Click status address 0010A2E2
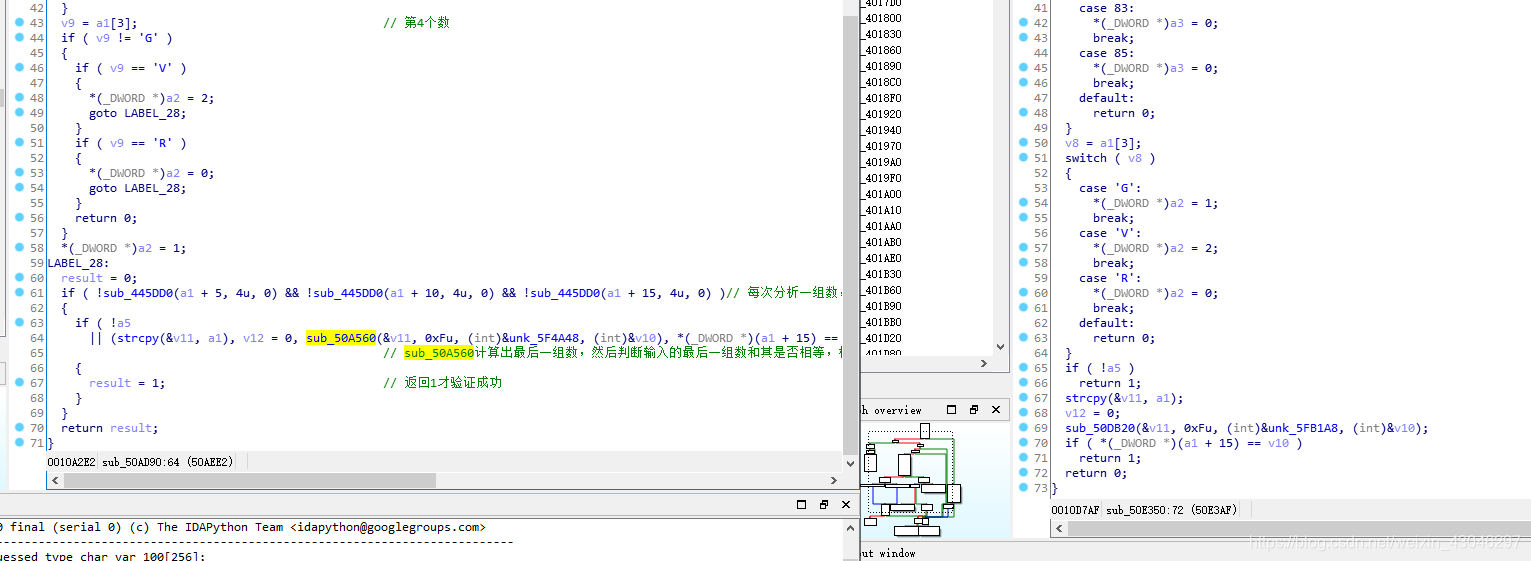The height and width of the screenshot is (561, 1531). pyautogui.click(x=71, y=461)
